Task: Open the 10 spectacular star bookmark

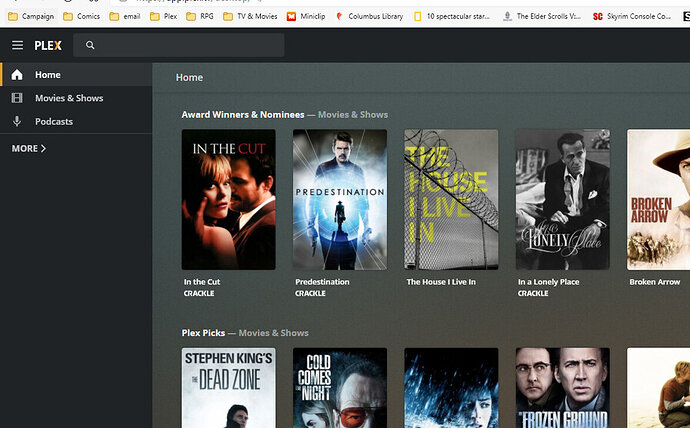Action: click(x=452, y=16)
